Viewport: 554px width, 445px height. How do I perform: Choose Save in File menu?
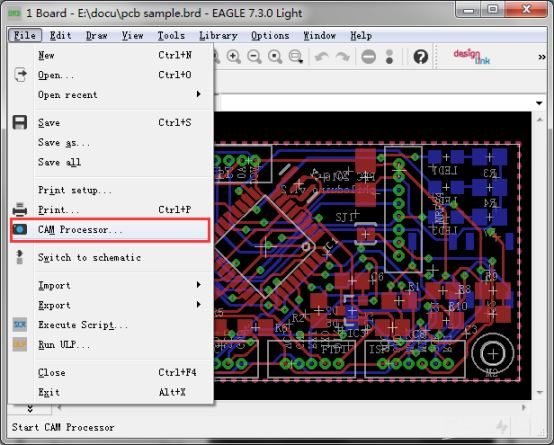click(111, 123)
